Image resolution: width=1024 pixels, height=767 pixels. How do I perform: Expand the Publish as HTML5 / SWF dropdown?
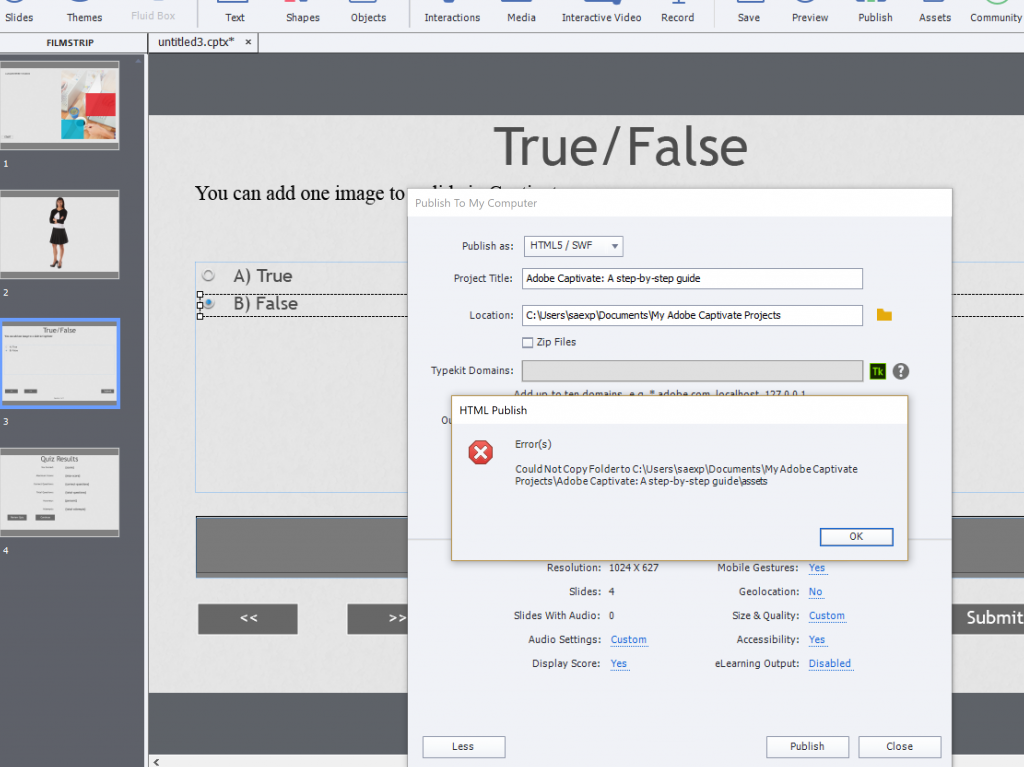[574, 246]
